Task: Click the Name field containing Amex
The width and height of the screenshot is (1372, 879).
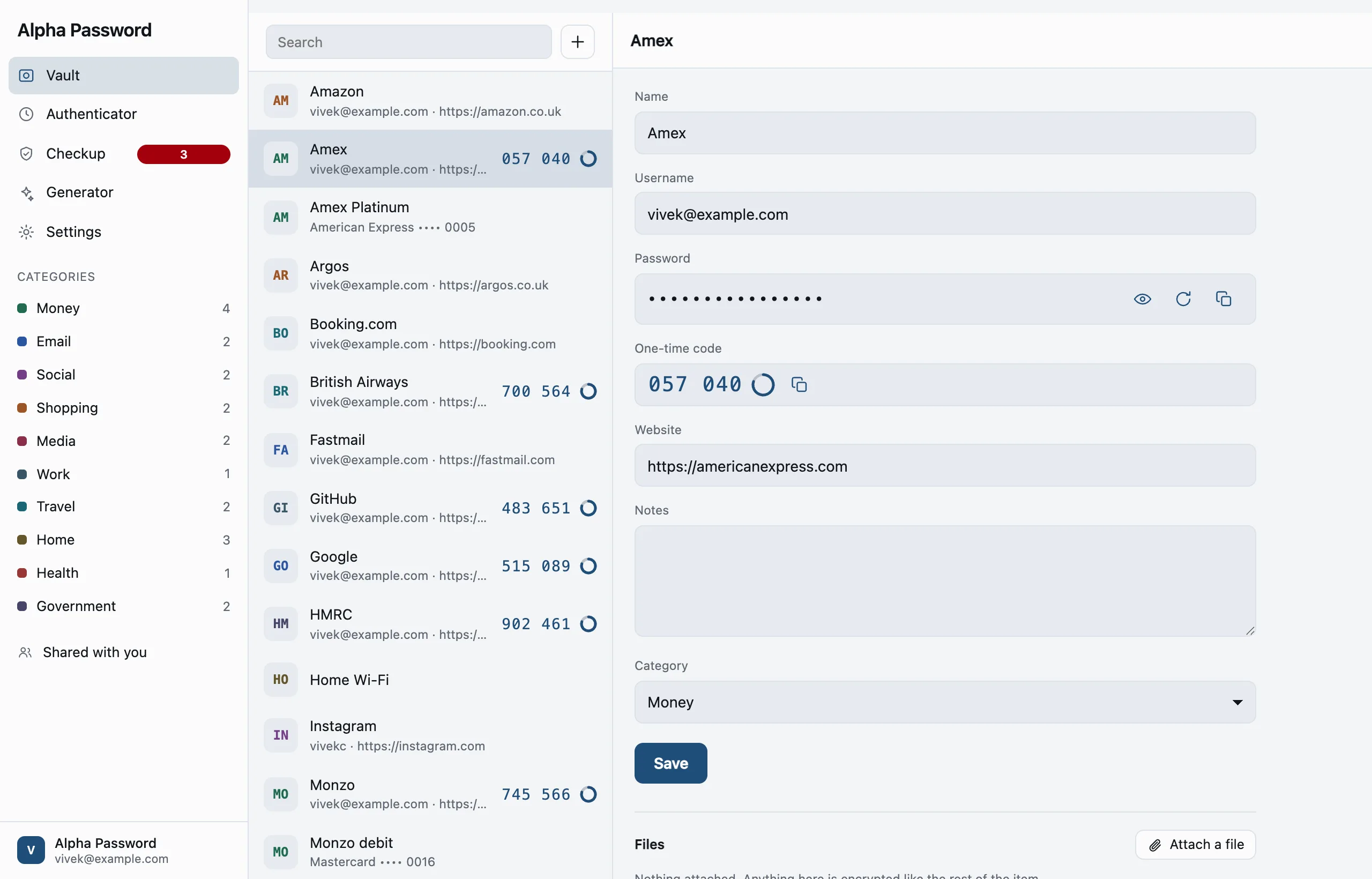Action: 944,133
